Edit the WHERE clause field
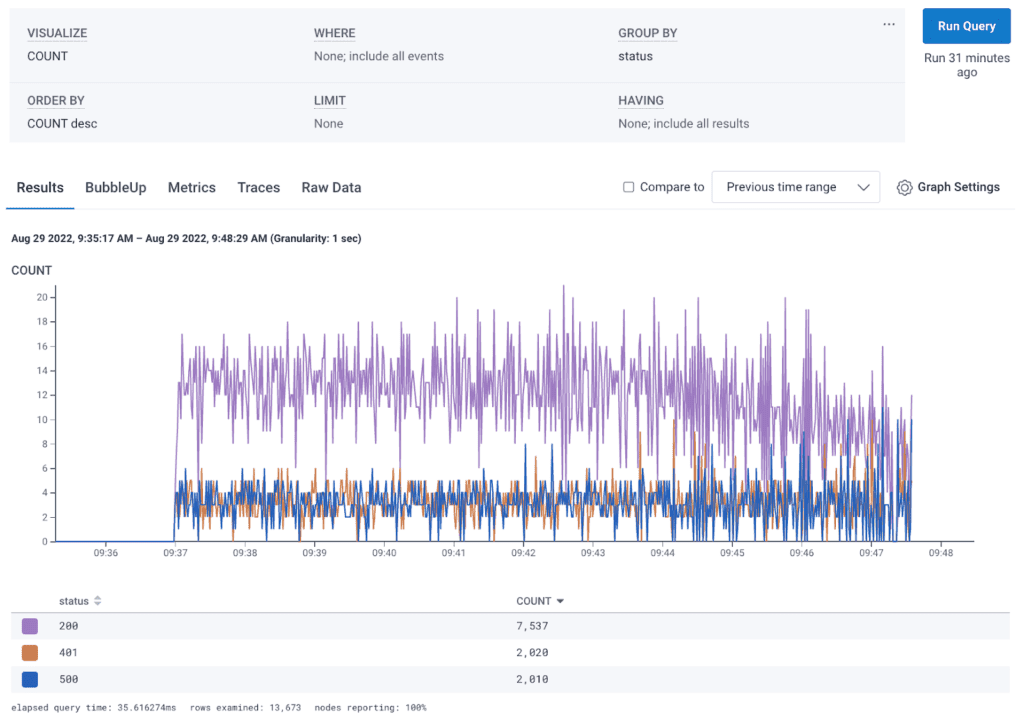Viewport: 1024px width, 713px height. 378,56
